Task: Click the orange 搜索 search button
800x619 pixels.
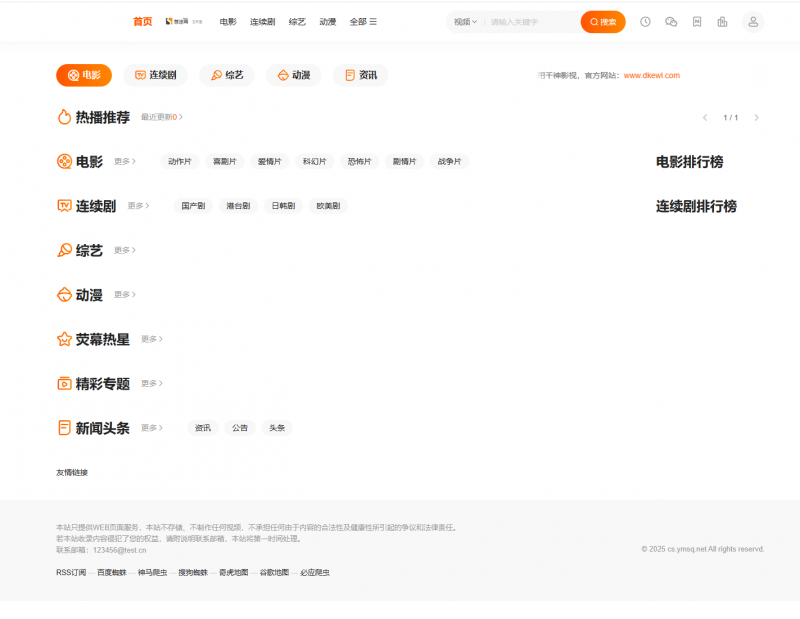Action: [x=603, y=21]
